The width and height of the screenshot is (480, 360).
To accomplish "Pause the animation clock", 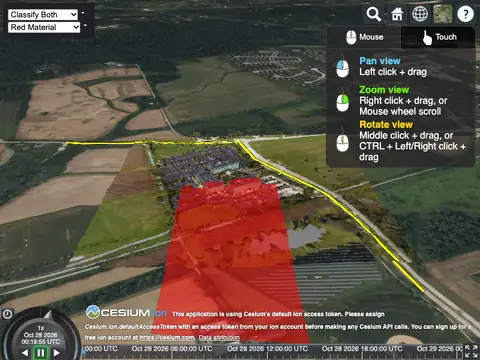I will pos(41,352).
